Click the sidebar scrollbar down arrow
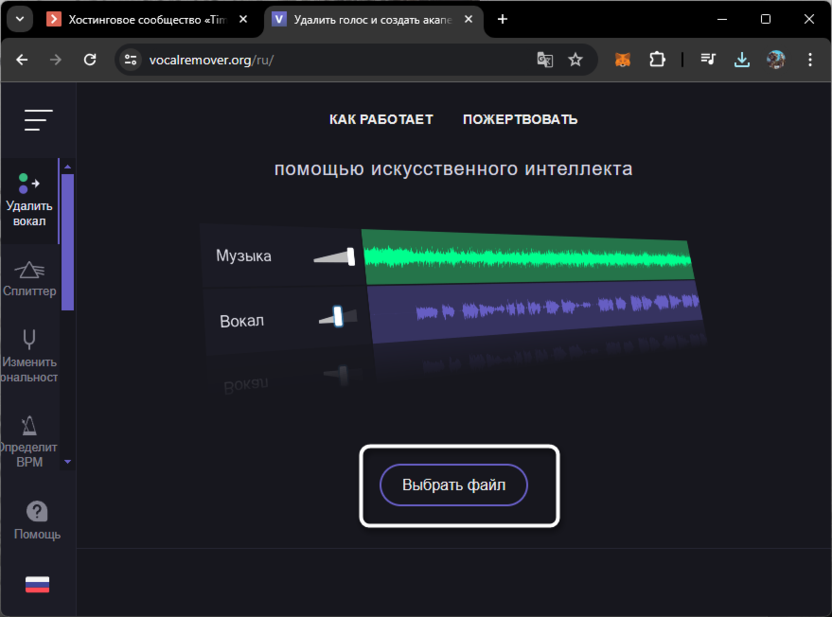The width and height of the screenshot is (832, 617). pyautogui.click(x=67, y=462)
